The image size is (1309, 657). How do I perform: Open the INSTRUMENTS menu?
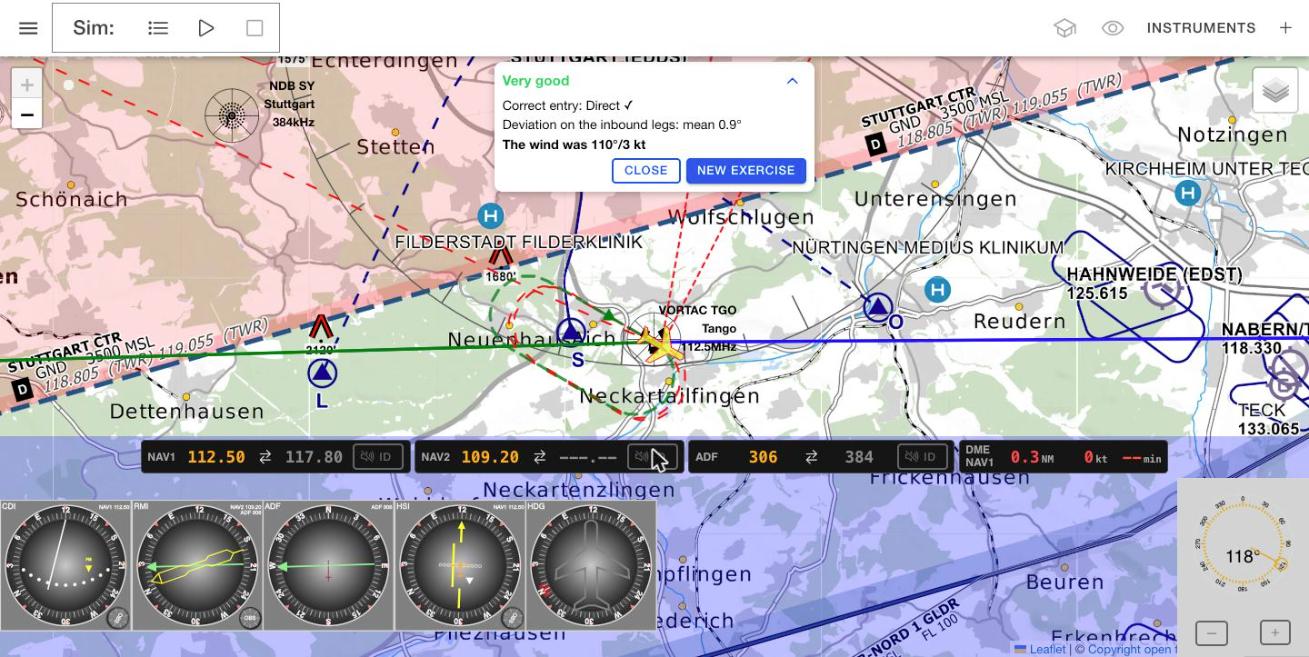tap(1201, 28)
